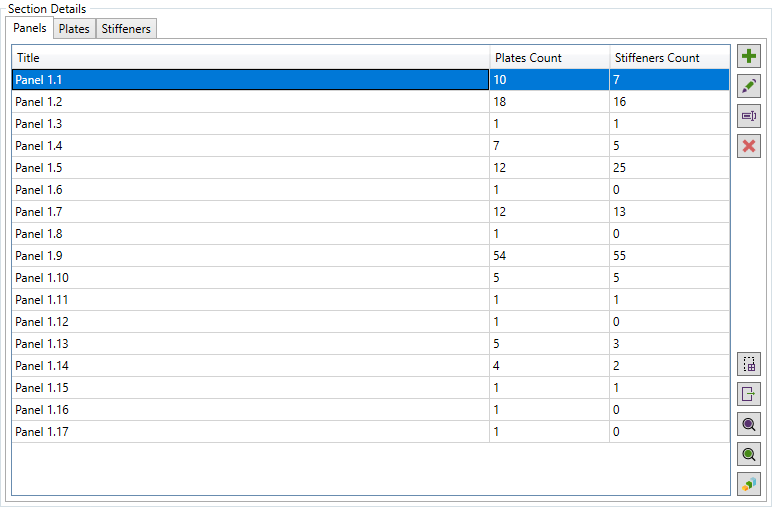Click the colored 3D blocks icon
This screenshot has height=507, width=772.
pos(748,484)
